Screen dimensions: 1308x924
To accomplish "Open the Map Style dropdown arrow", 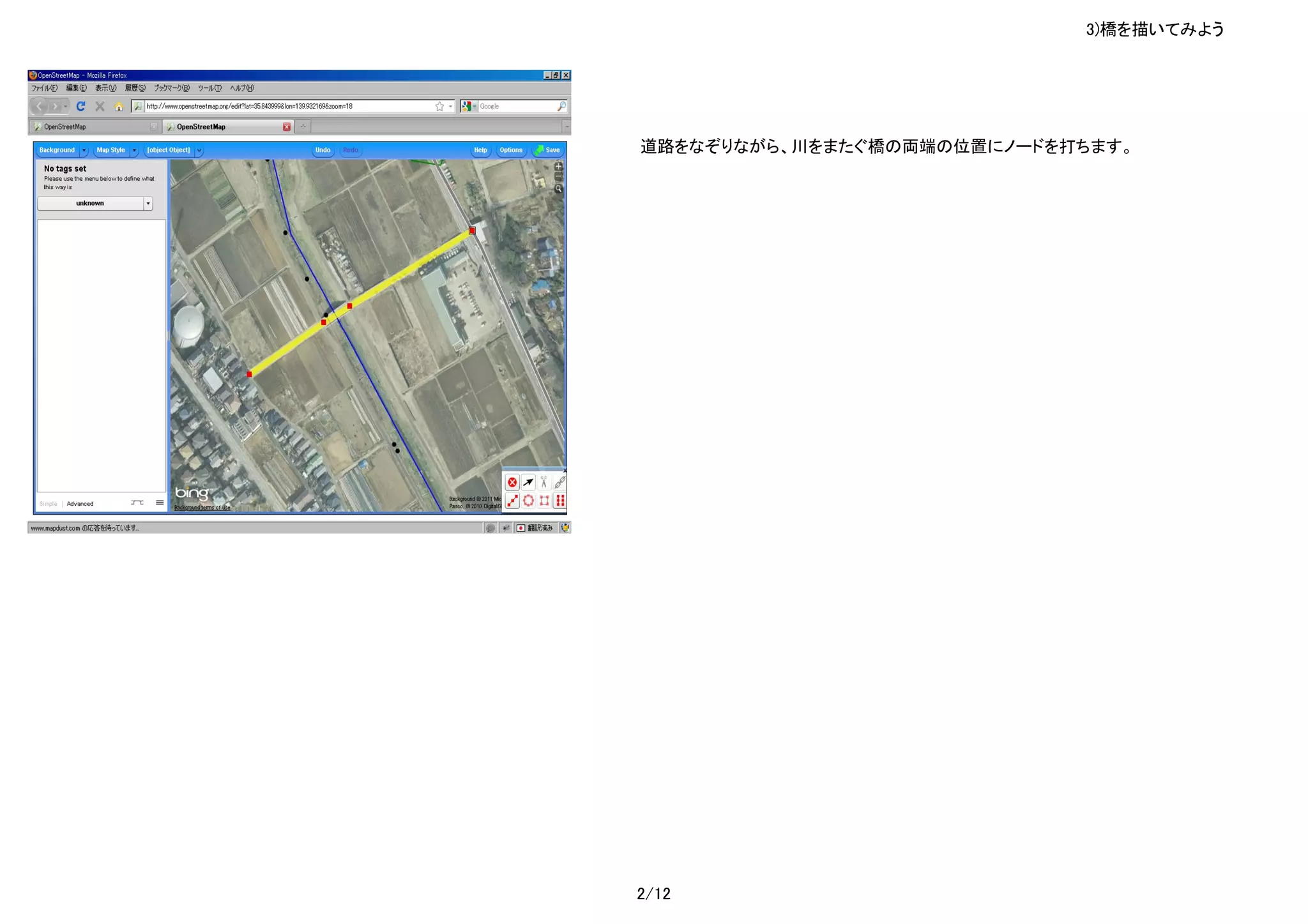I will coord(134,151).
